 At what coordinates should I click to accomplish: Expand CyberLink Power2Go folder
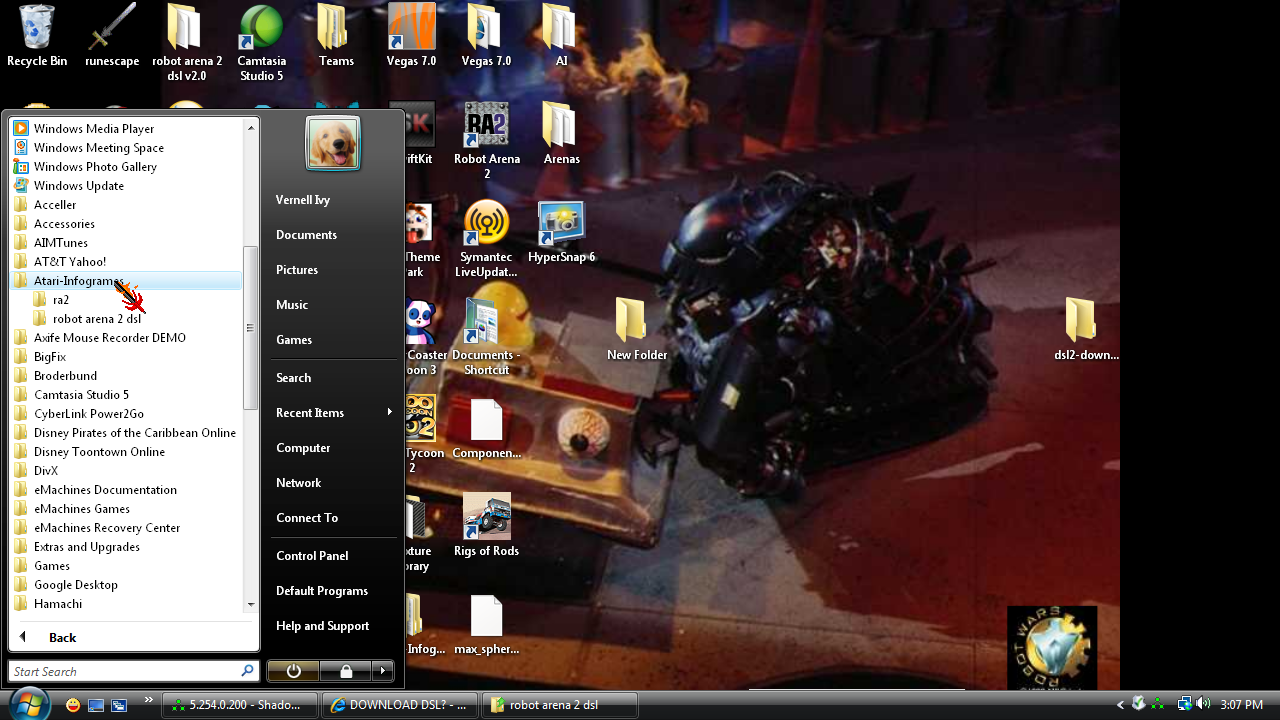click(127, 413)
